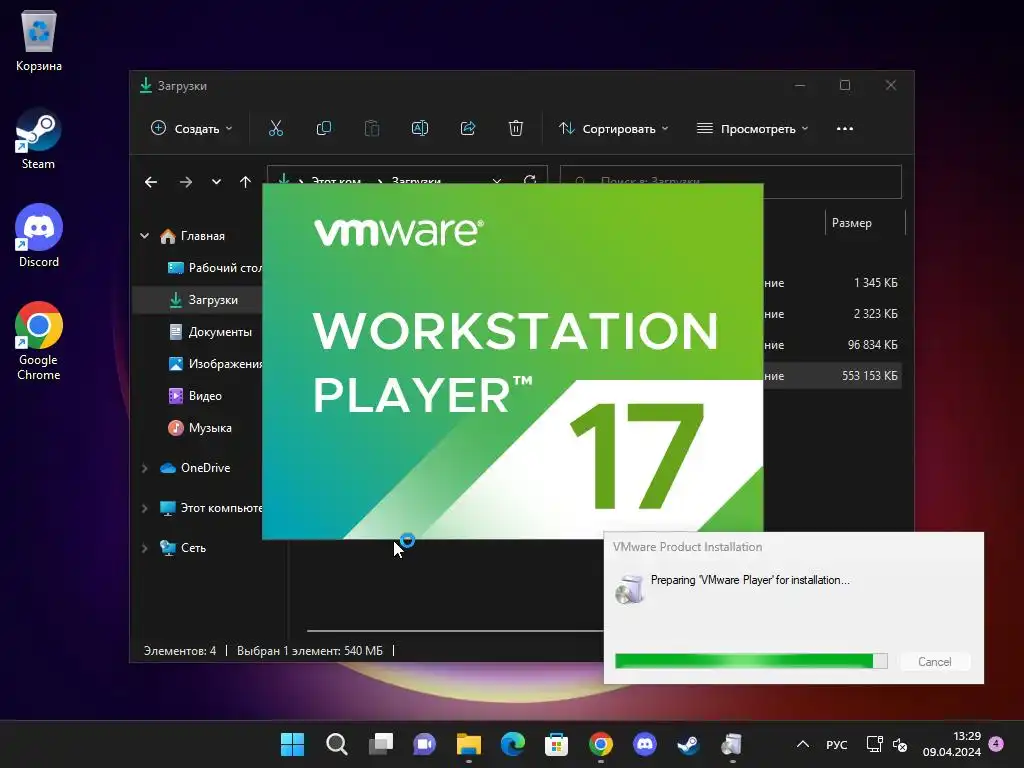Open the Chat app on taskbar

point(424,744)
